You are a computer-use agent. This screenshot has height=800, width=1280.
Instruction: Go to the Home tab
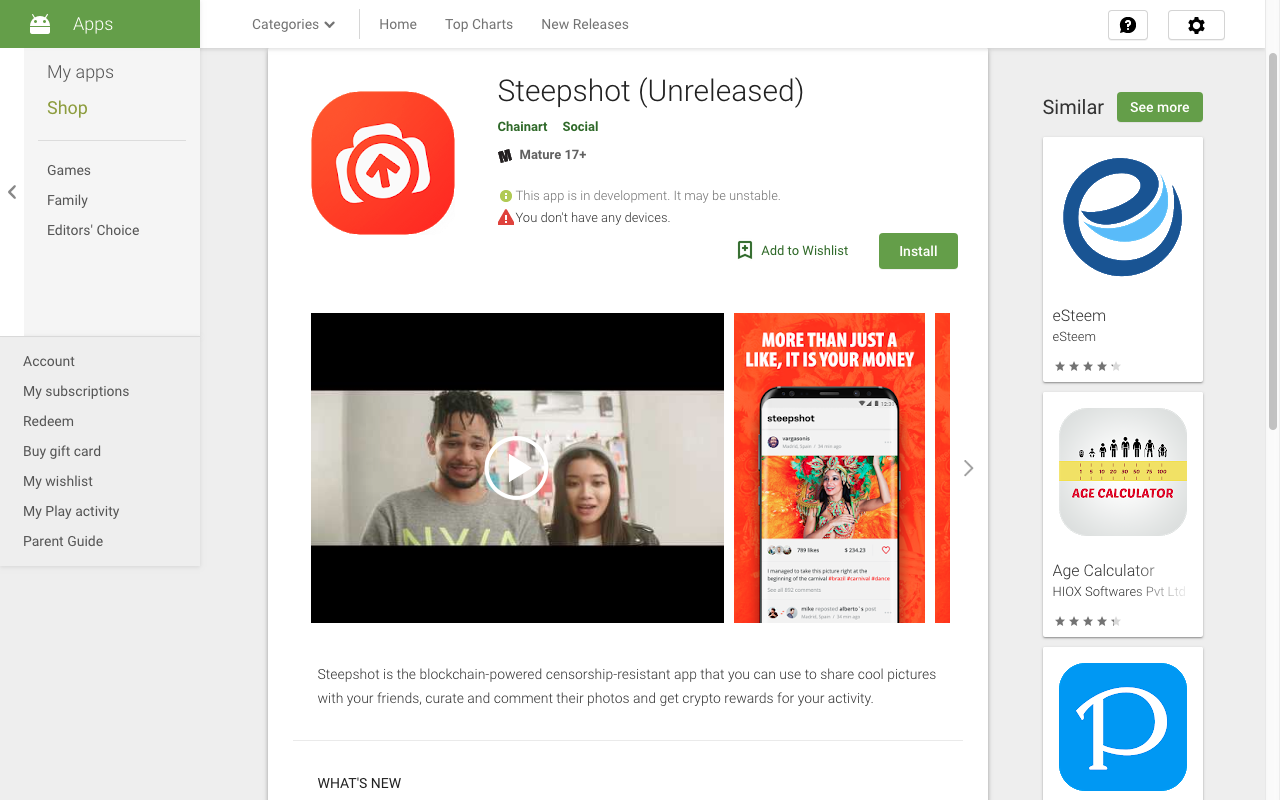(398, 24)
